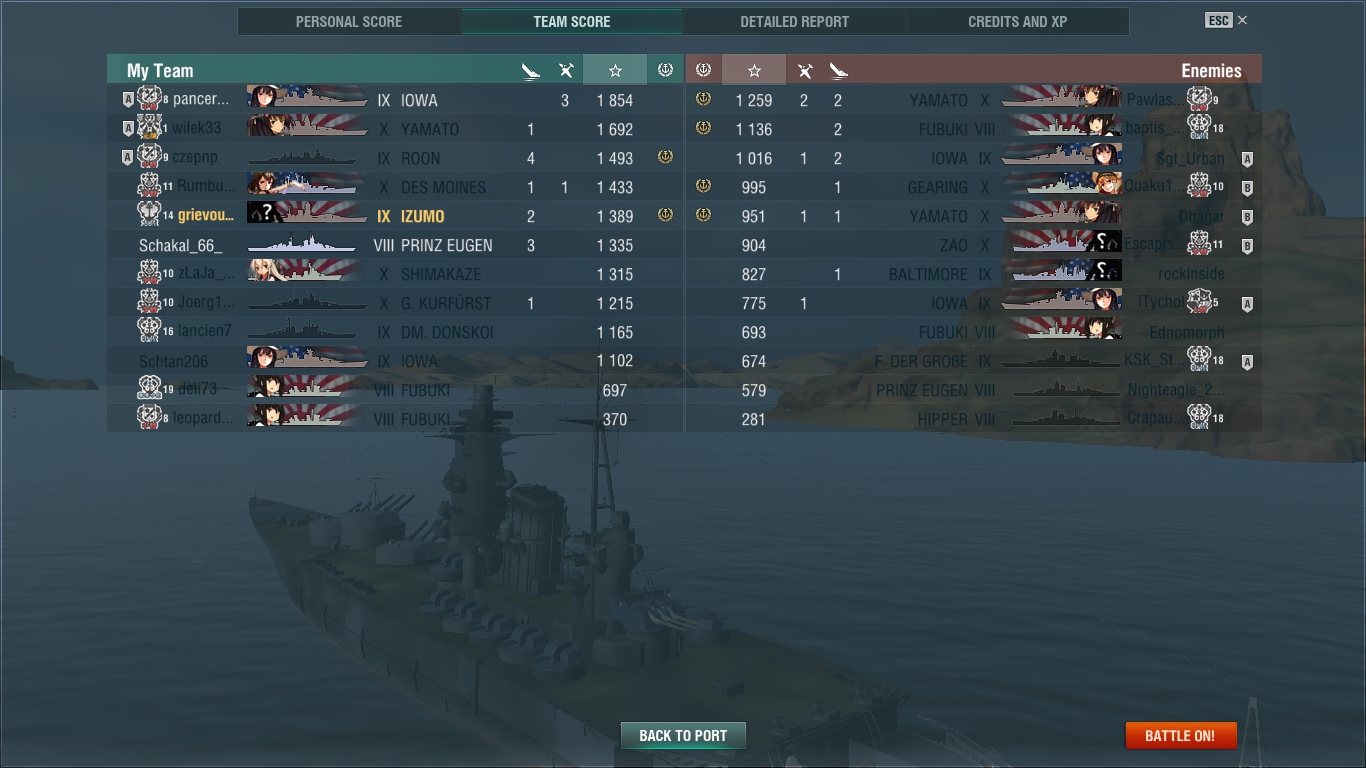Sort Enemies by planes shot down icon
Viewport: 1366px width, 768px height.
click(804, 70)
